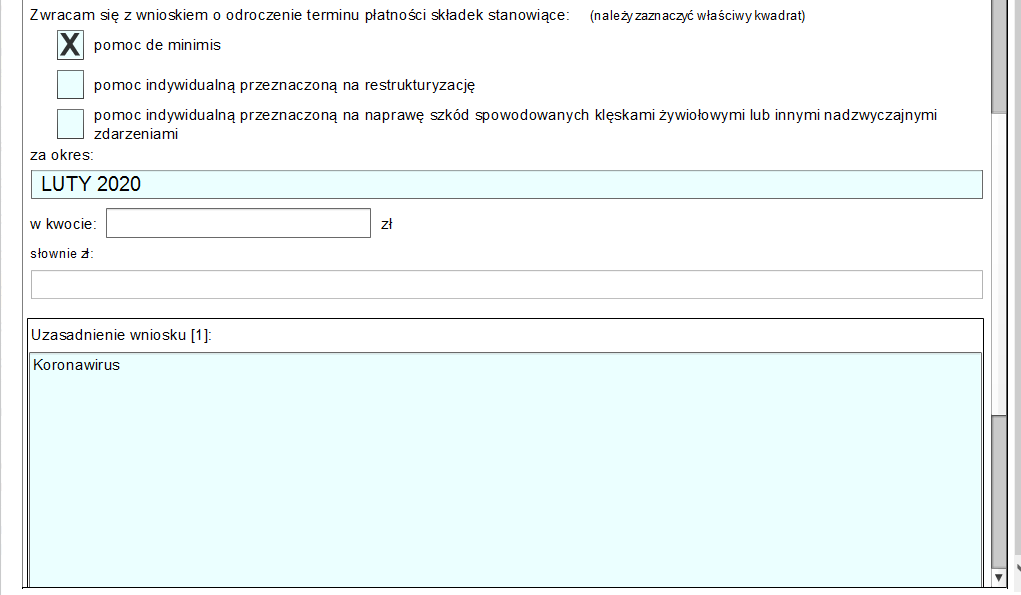The height and width of the screenshot is (595, 1021).
Task: Click the 'za okres:' label
Action: tap(62, 155)
